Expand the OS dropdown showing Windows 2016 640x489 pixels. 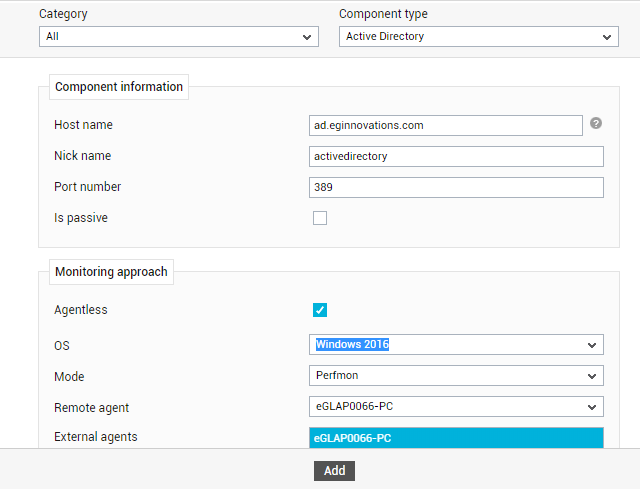click(456, 345)
